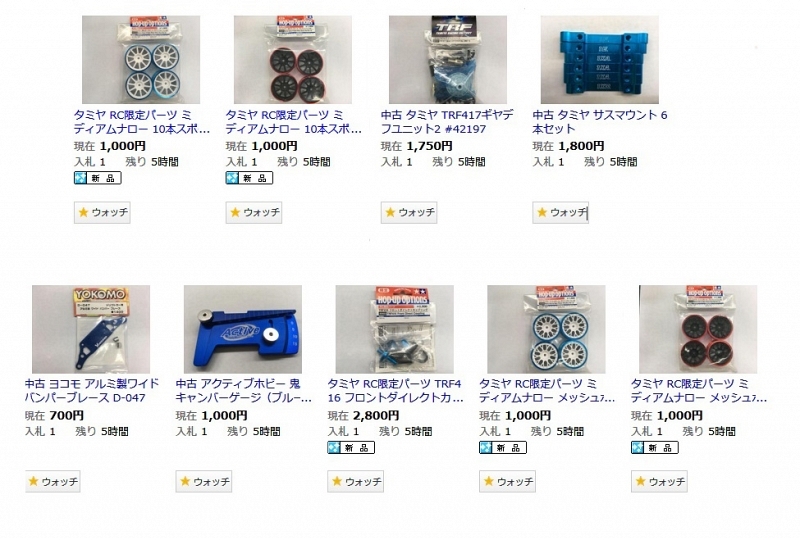Click the watch button under the blue suspension mount set

click(560, 212)
